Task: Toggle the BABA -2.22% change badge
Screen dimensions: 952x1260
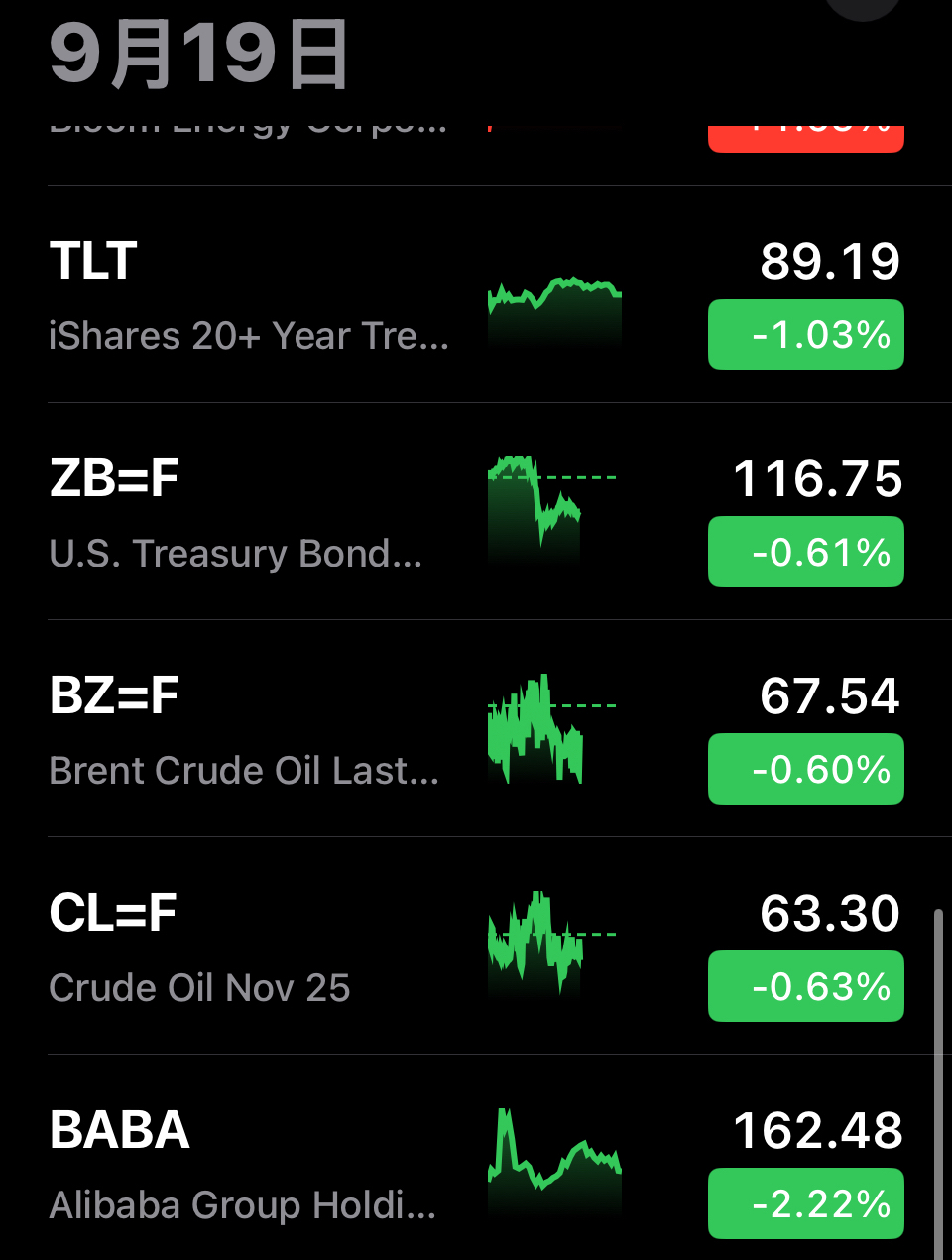Action: [x=806, y=1203]
